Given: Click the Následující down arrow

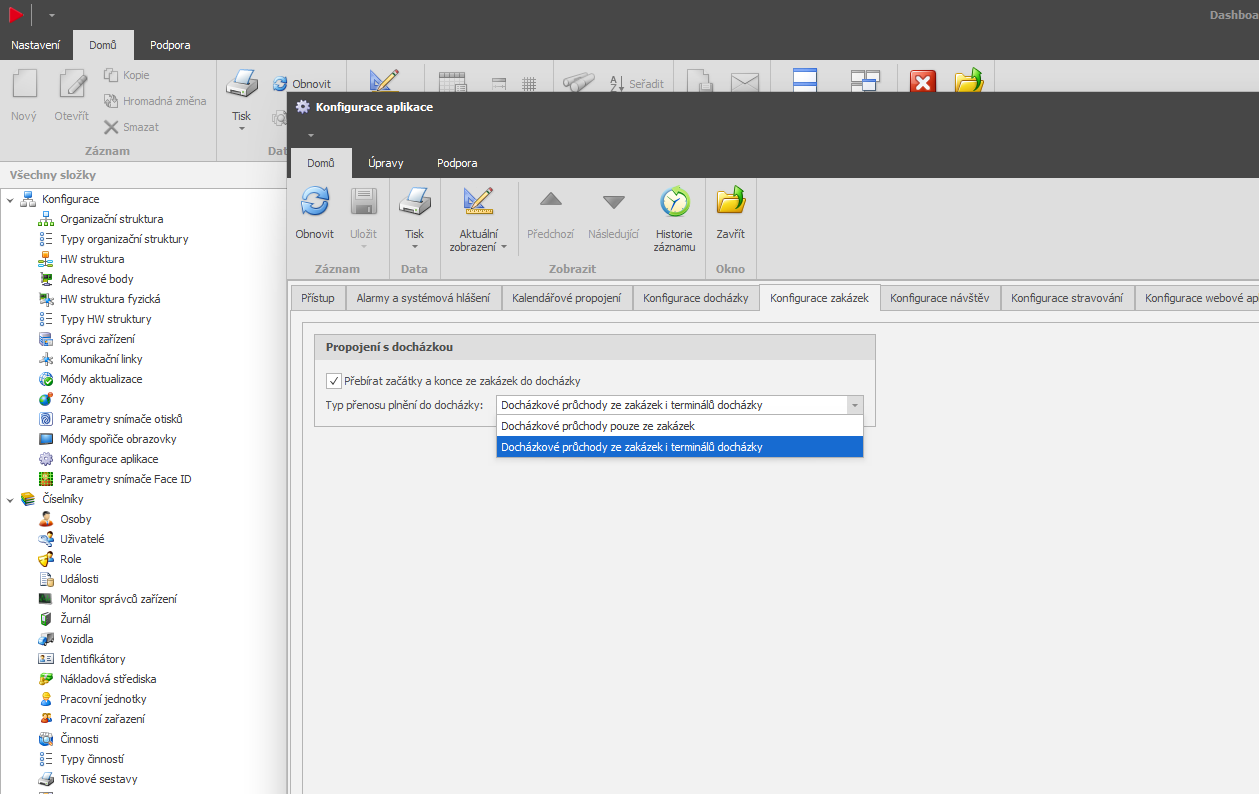Looking at the screenshot, I should (x=613, y=202).
